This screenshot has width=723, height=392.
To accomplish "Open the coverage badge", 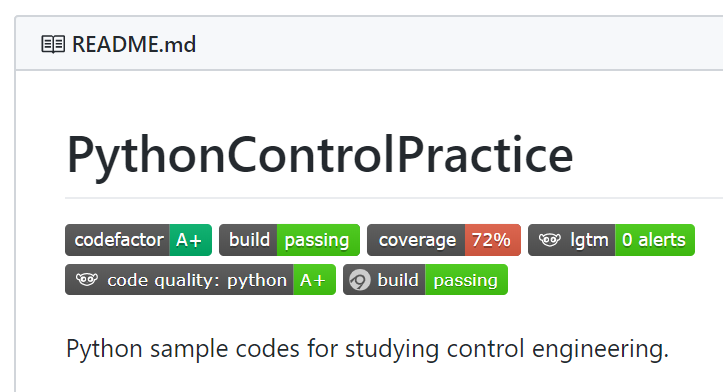I will click(x=444, y=240).
